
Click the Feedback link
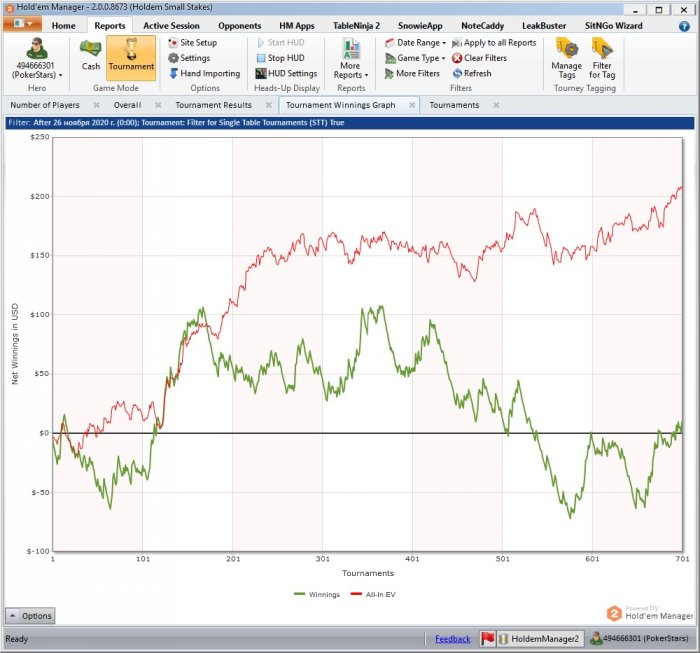453,639
